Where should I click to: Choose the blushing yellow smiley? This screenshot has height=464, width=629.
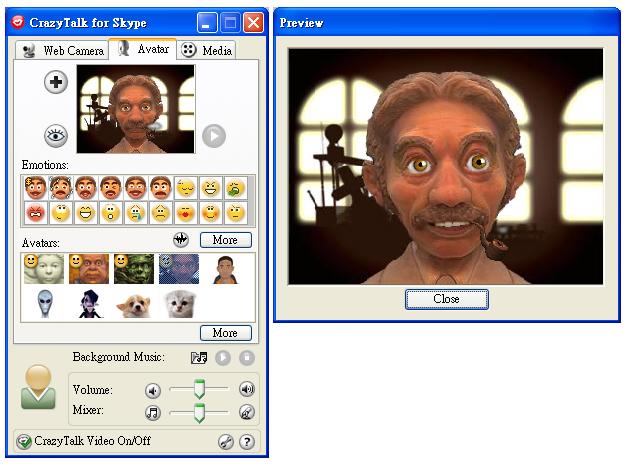(211, 213)
